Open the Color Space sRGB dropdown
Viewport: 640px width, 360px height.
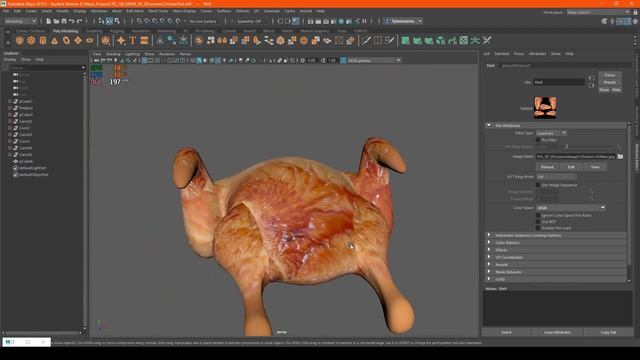tap(571, 208)
